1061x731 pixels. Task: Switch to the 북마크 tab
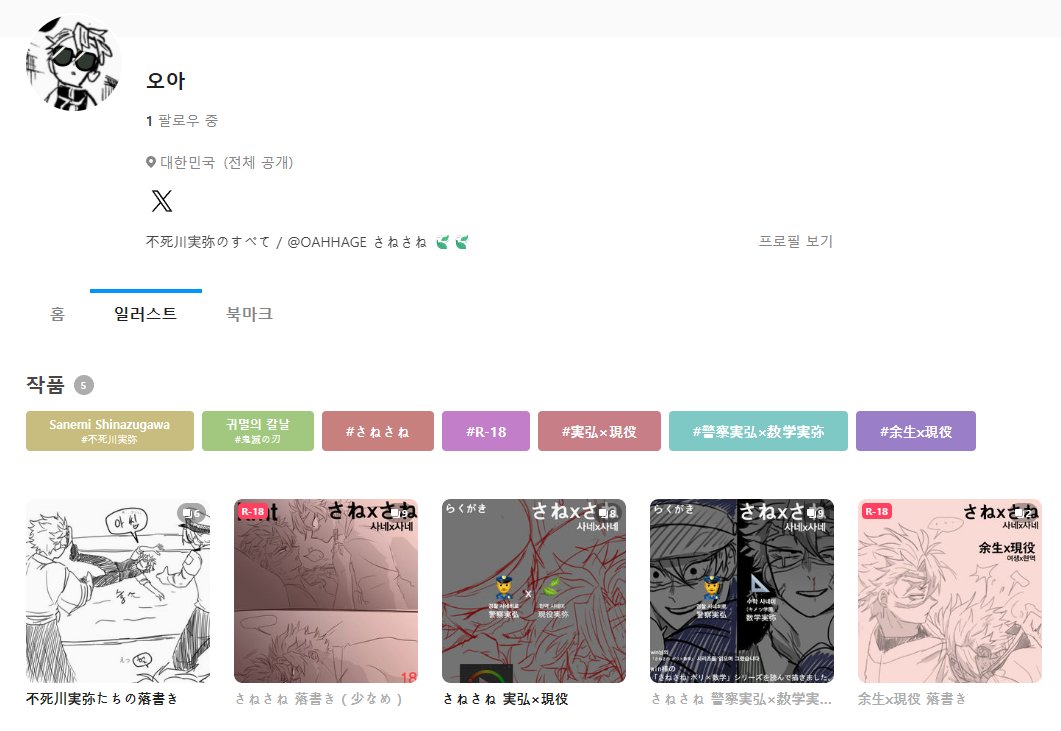pyautogui.click(x=250, y=314)
